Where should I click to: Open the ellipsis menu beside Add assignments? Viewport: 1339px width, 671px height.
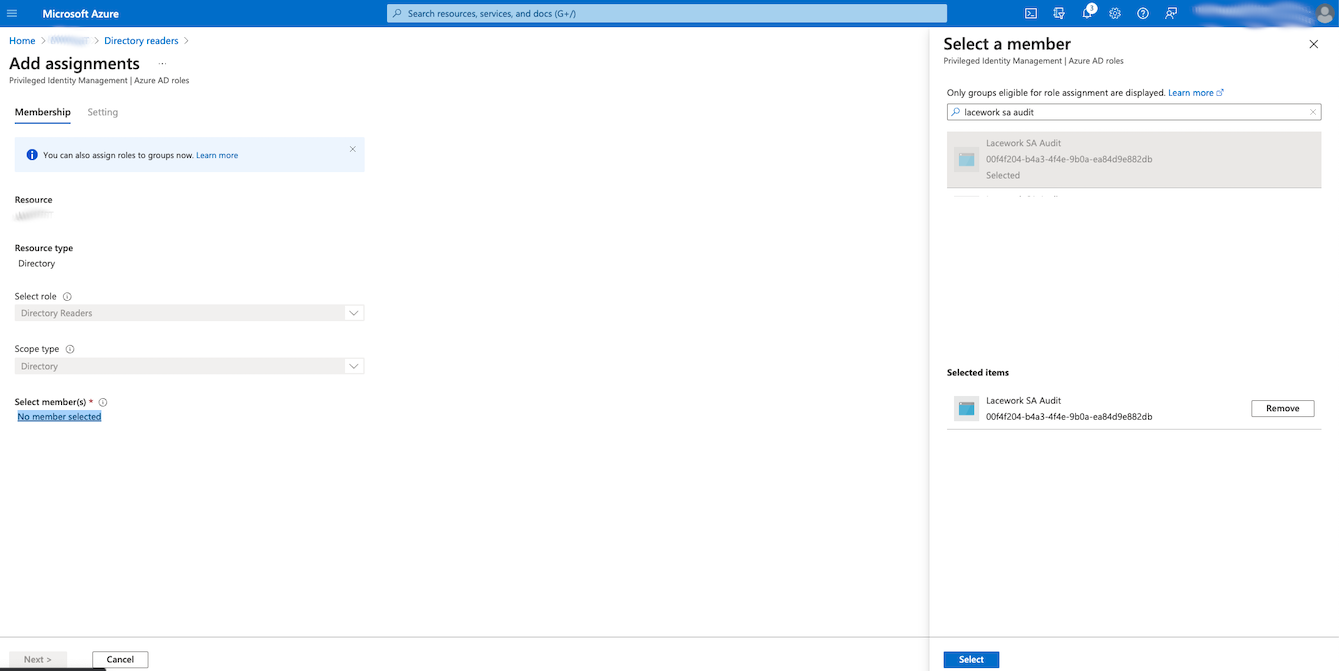[162, 64]
